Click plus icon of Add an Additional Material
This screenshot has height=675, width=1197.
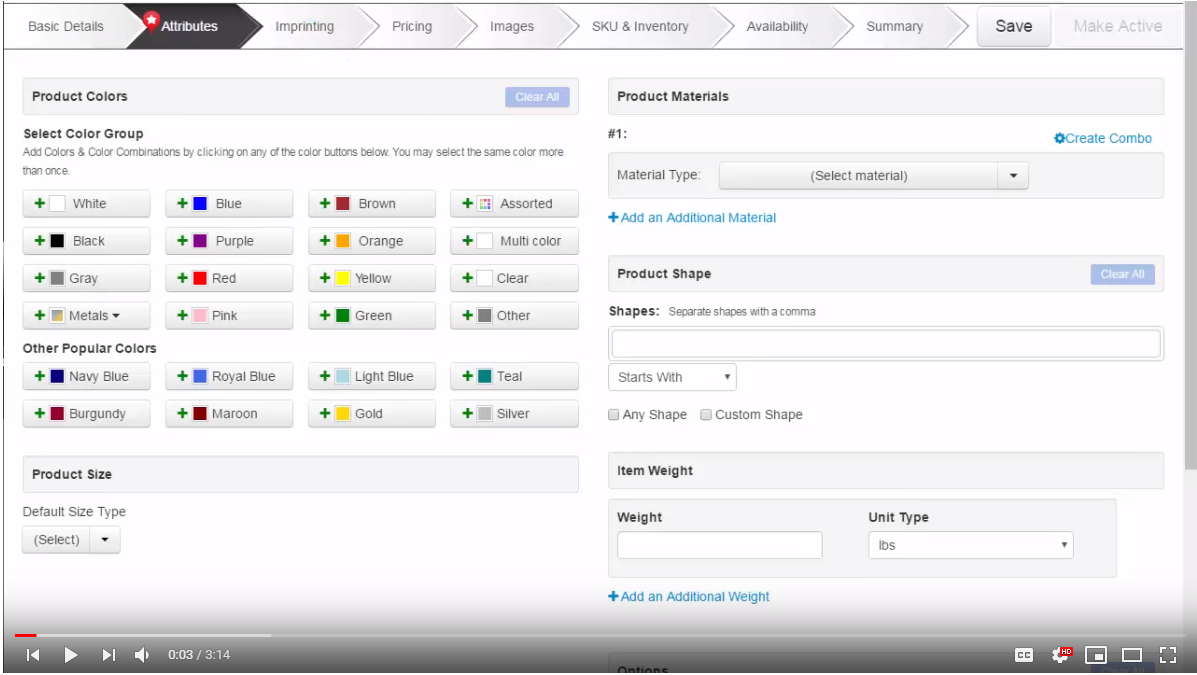[613, 218]
